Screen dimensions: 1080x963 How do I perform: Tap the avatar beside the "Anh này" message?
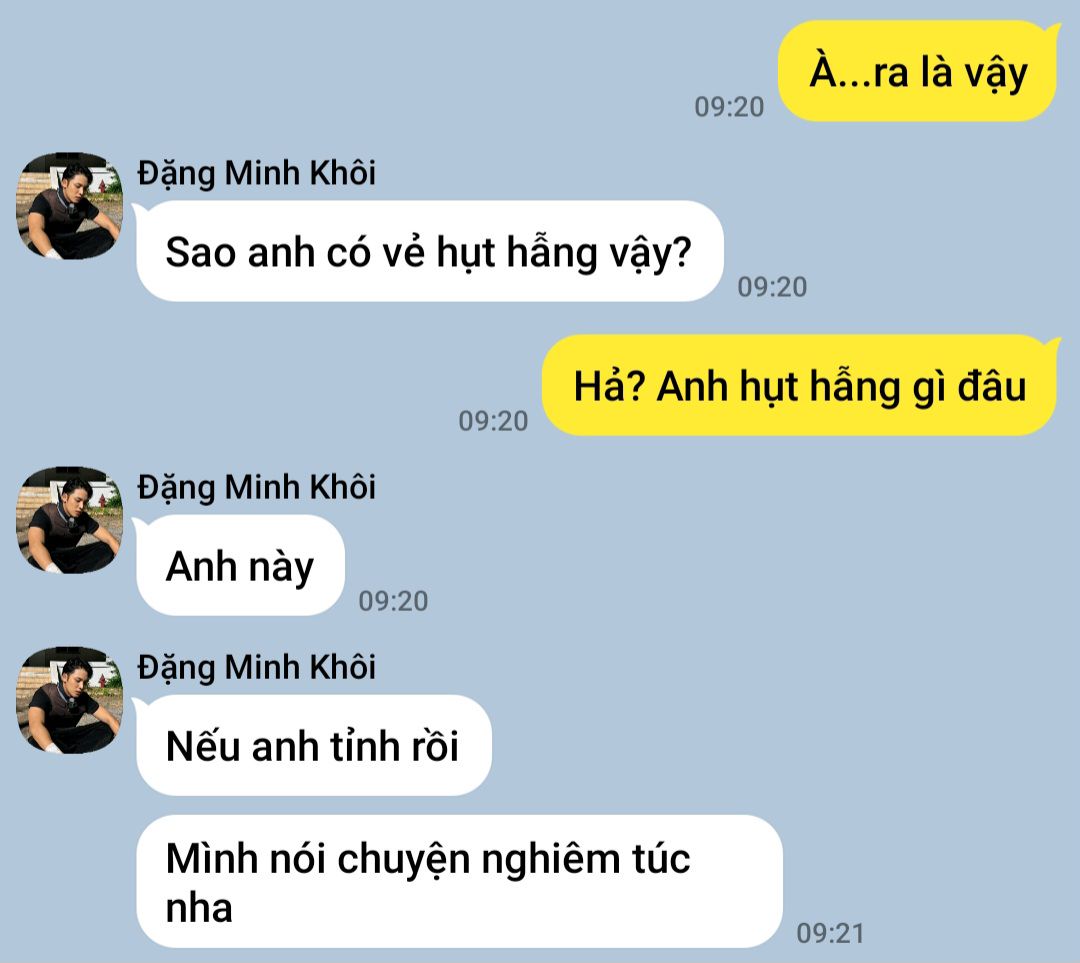point(70,520)
